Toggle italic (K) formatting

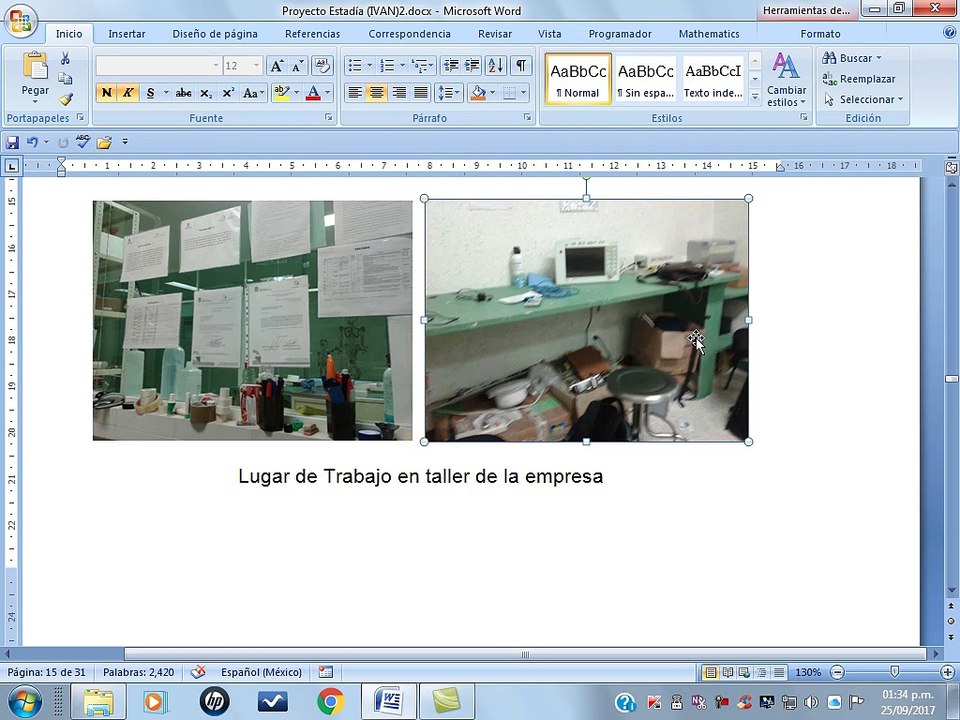click(128, 93)
